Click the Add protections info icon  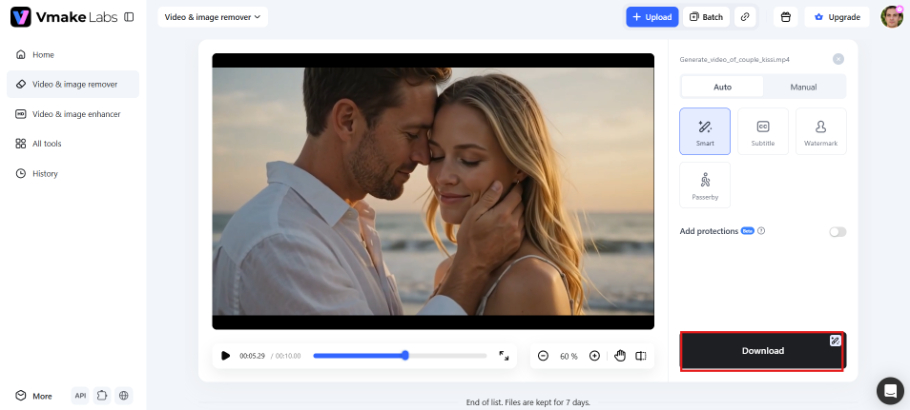[x=761, y=231]
